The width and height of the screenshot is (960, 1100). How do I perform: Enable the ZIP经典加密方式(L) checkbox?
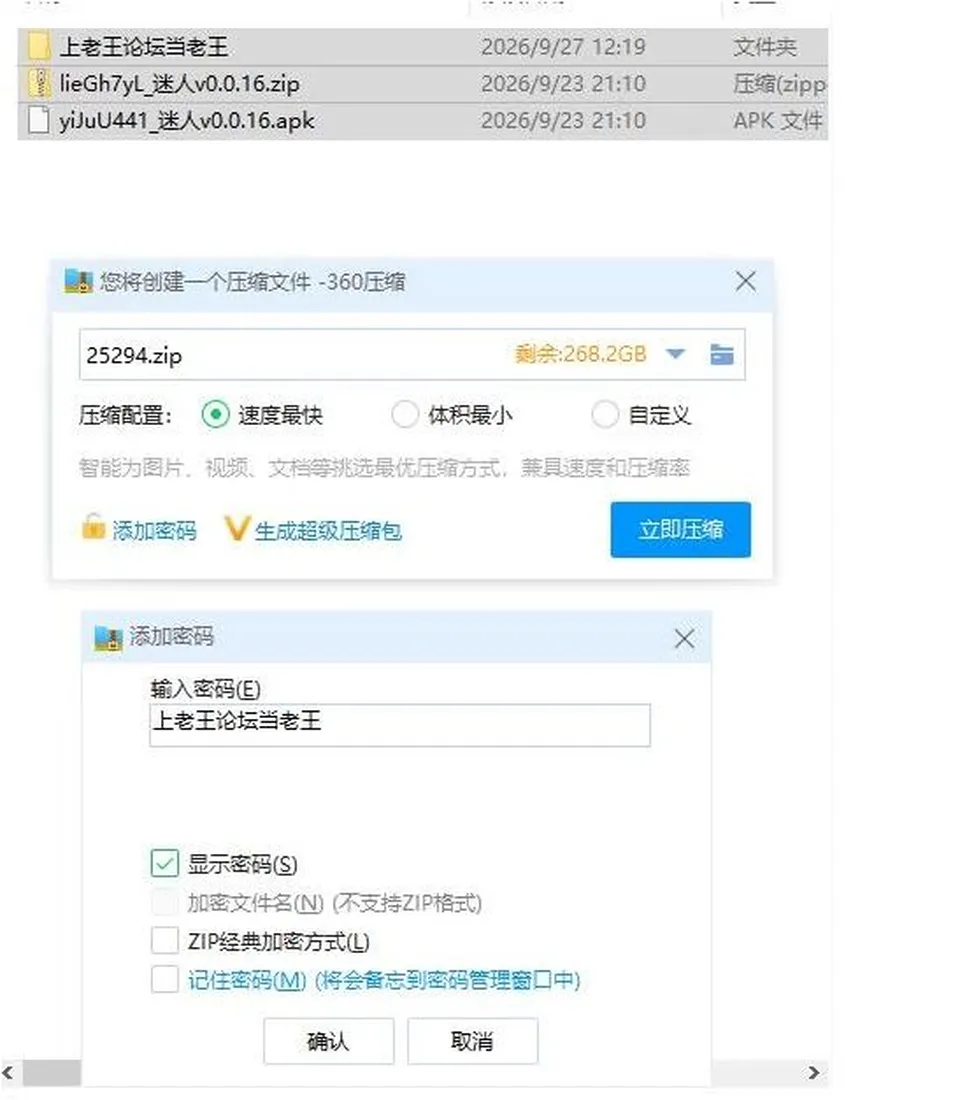[165, 940]
